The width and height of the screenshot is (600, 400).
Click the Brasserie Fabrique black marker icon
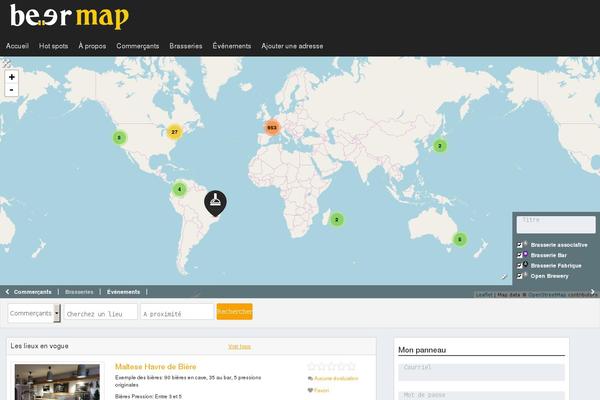click(x=526, y=264)
